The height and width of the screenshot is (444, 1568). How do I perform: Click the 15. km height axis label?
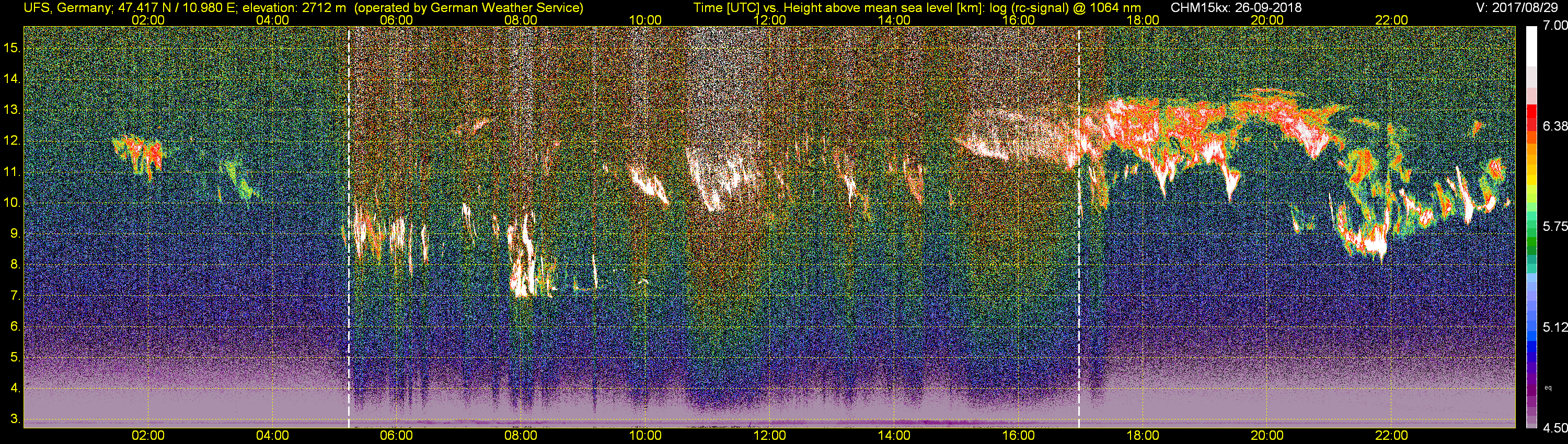pyautogui.click(x=11, y=48)
